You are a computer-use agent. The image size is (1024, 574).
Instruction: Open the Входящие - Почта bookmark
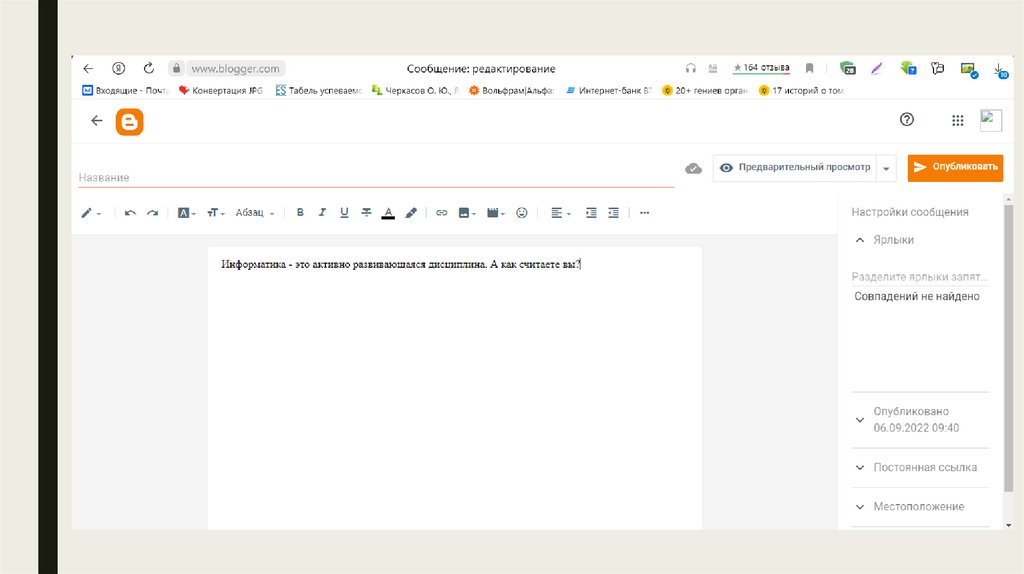[125, 90]
